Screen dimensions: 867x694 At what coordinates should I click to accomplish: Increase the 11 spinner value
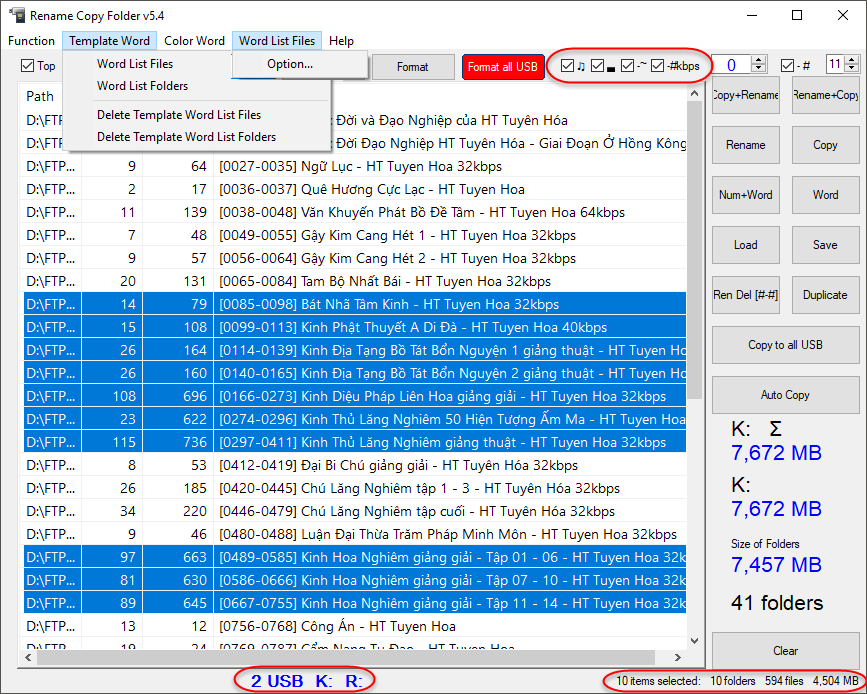852,60
